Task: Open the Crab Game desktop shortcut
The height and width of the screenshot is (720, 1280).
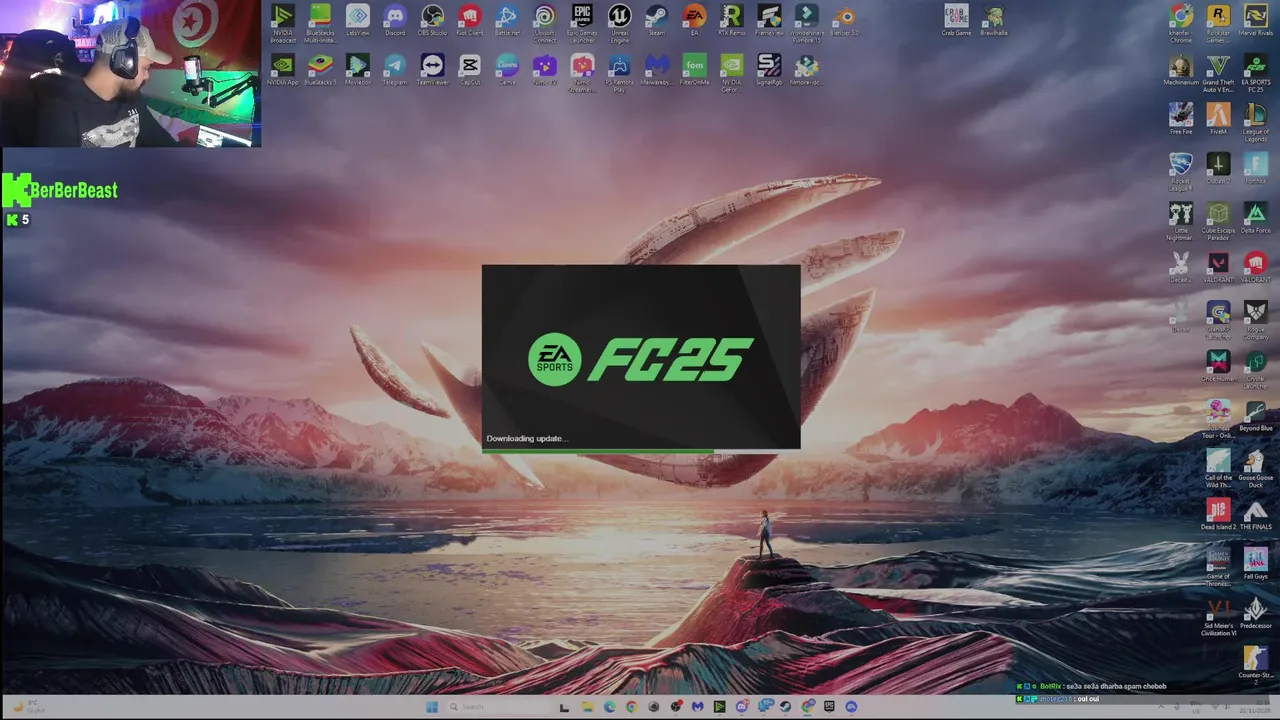Action: click(956, 21)
